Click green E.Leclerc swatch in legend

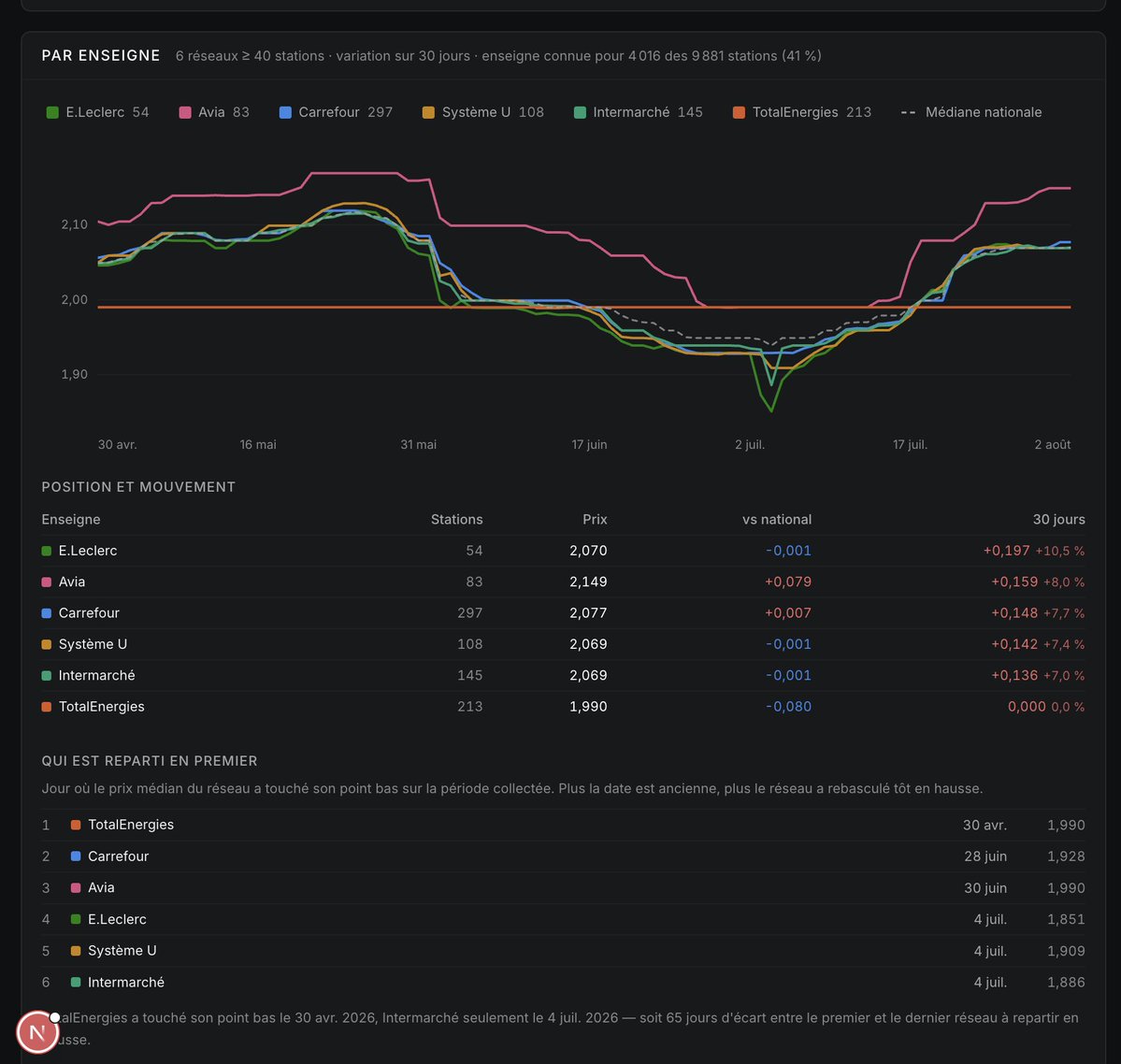(x=52, y=112)
